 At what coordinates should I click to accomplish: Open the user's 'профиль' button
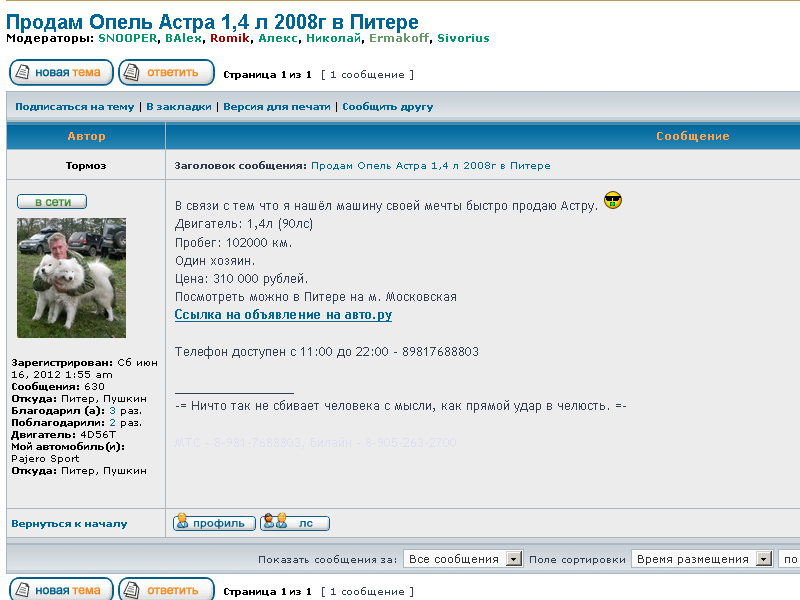(x=214, y=523)
